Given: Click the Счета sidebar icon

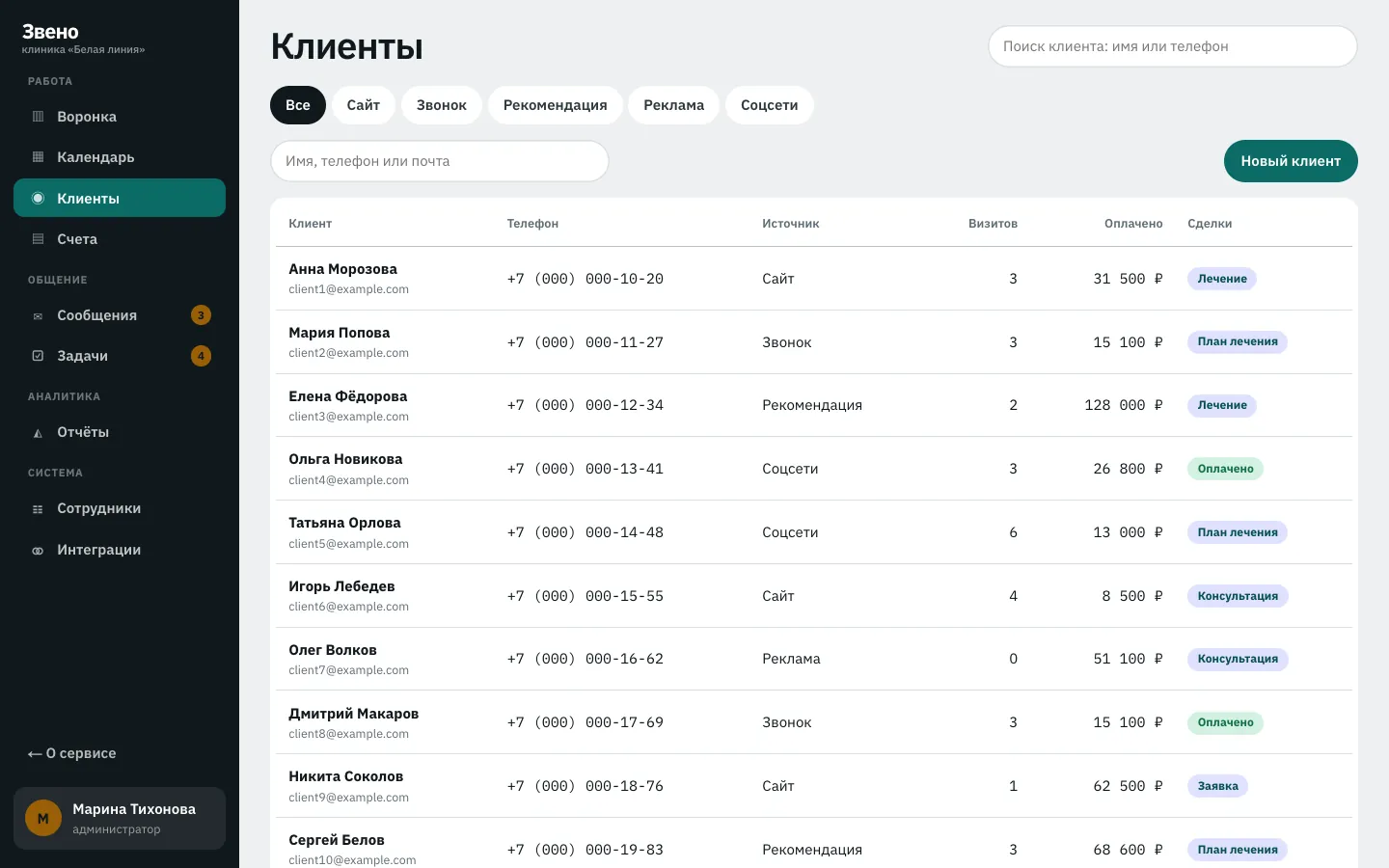Looking at the screenshot, I should (39, 239).
